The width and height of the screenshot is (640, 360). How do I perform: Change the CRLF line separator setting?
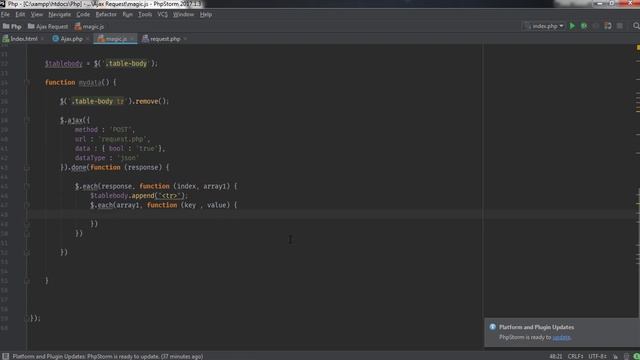point(576,356)
